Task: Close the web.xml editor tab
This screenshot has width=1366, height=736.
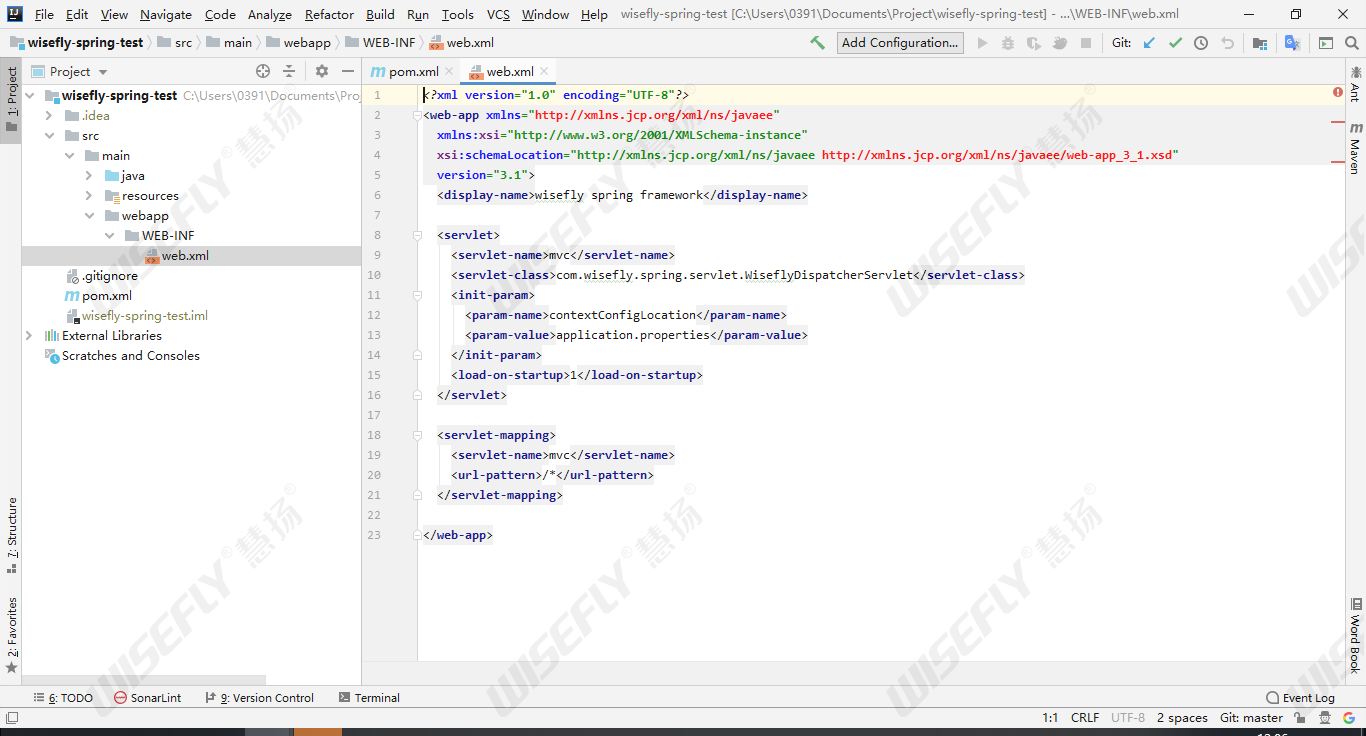Action: click(x=544, y=71)
